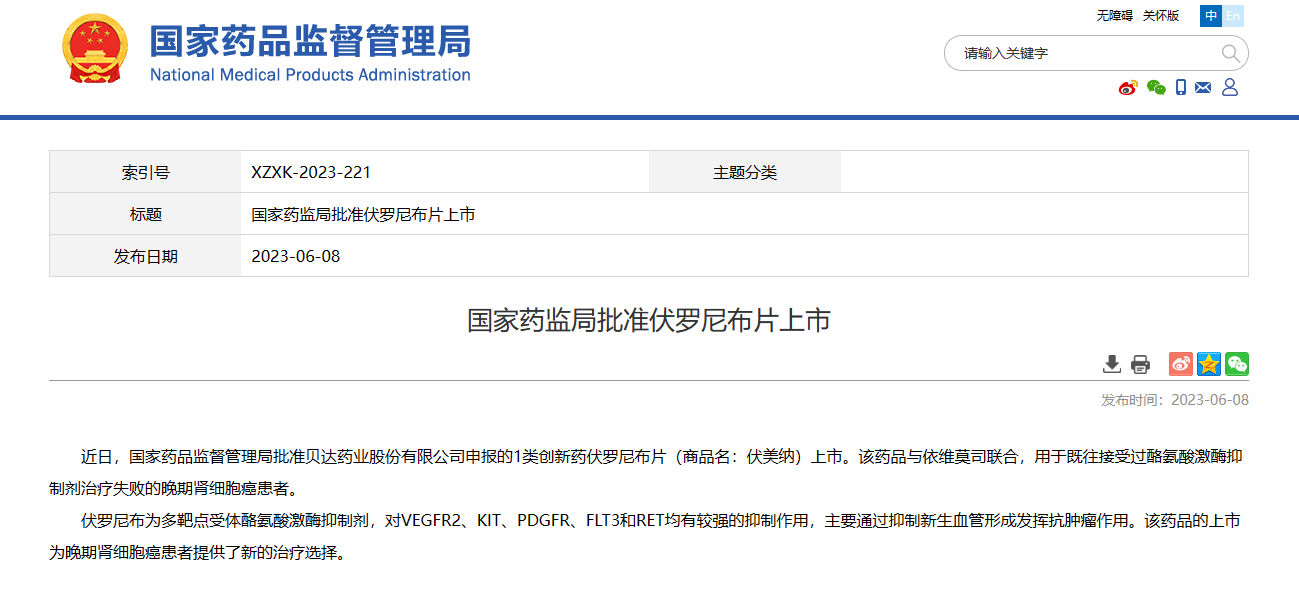The width and height of the screenshot is (1299, 601).
Task: Switch language to En
Action: coord(1234,15)
